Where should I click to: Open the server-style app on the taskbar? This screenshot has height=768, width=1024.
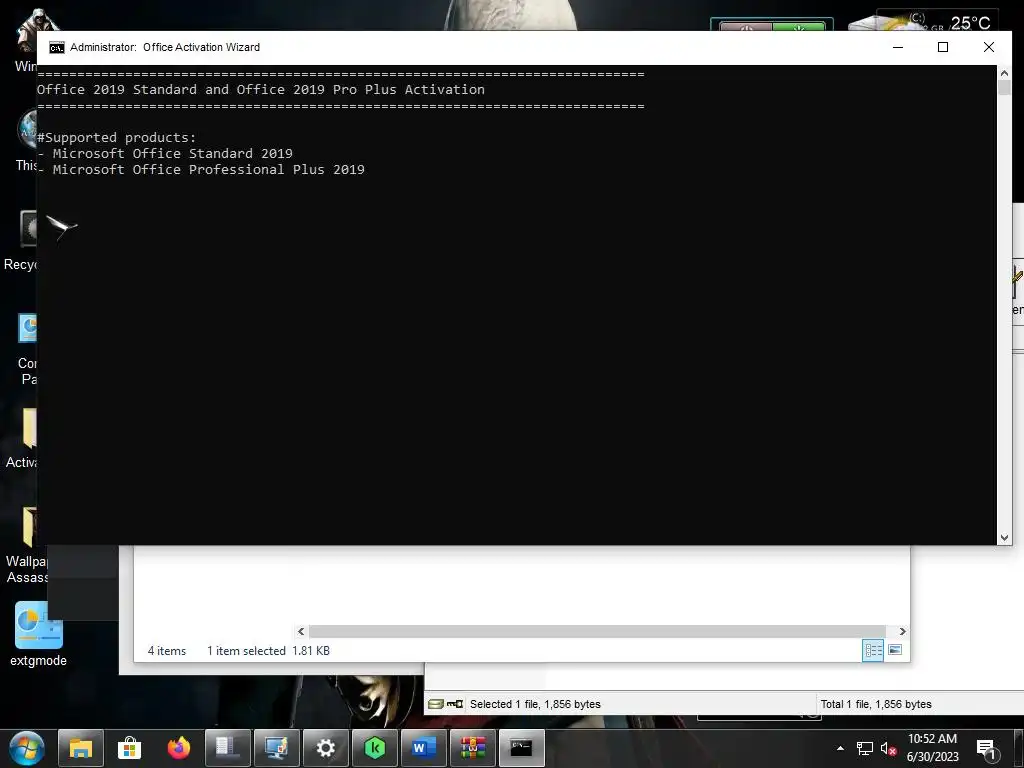[227, 748]
